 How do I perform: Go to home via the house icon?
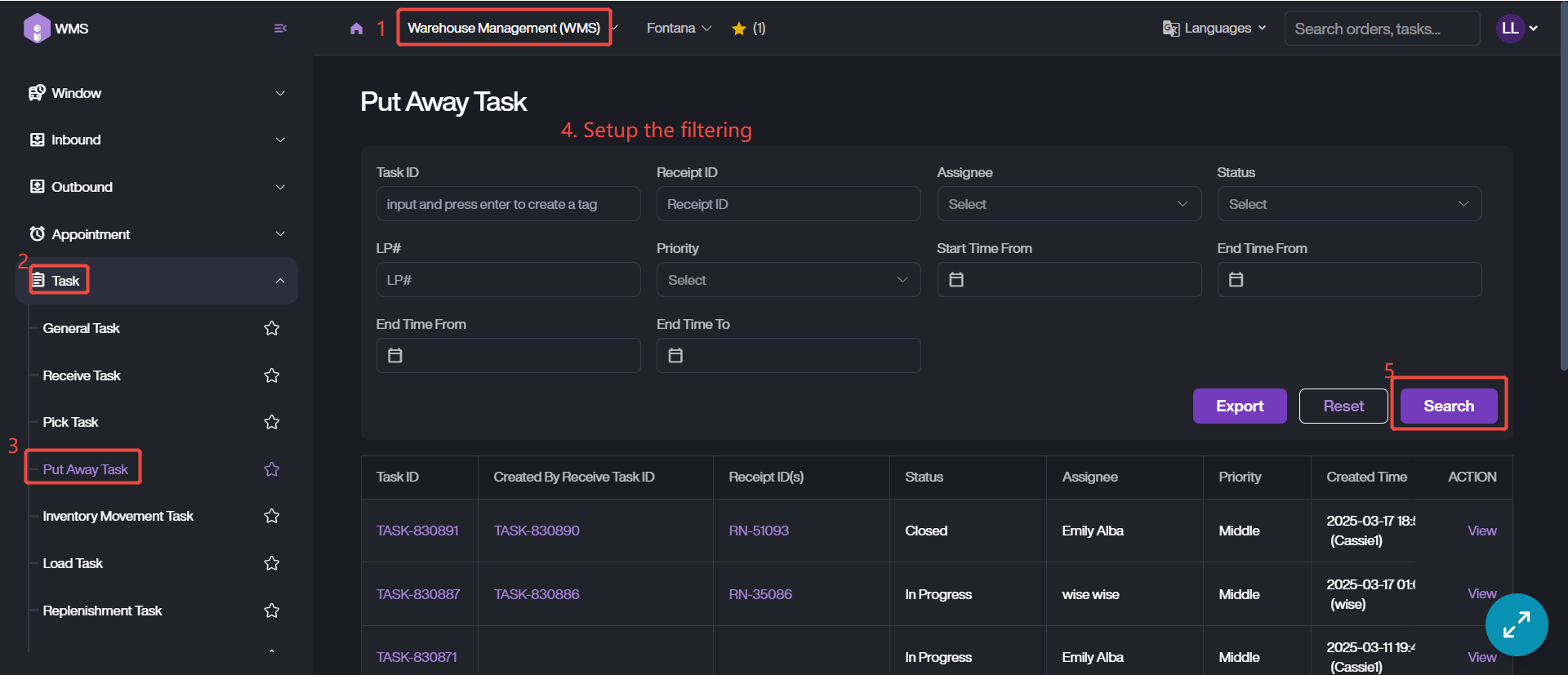click(356, 29)
